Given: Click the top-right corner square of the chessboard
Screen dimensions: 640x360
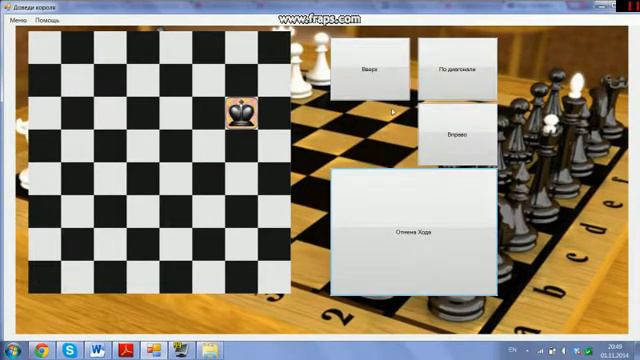Looking at the screenshot, I should pos(274,47).
